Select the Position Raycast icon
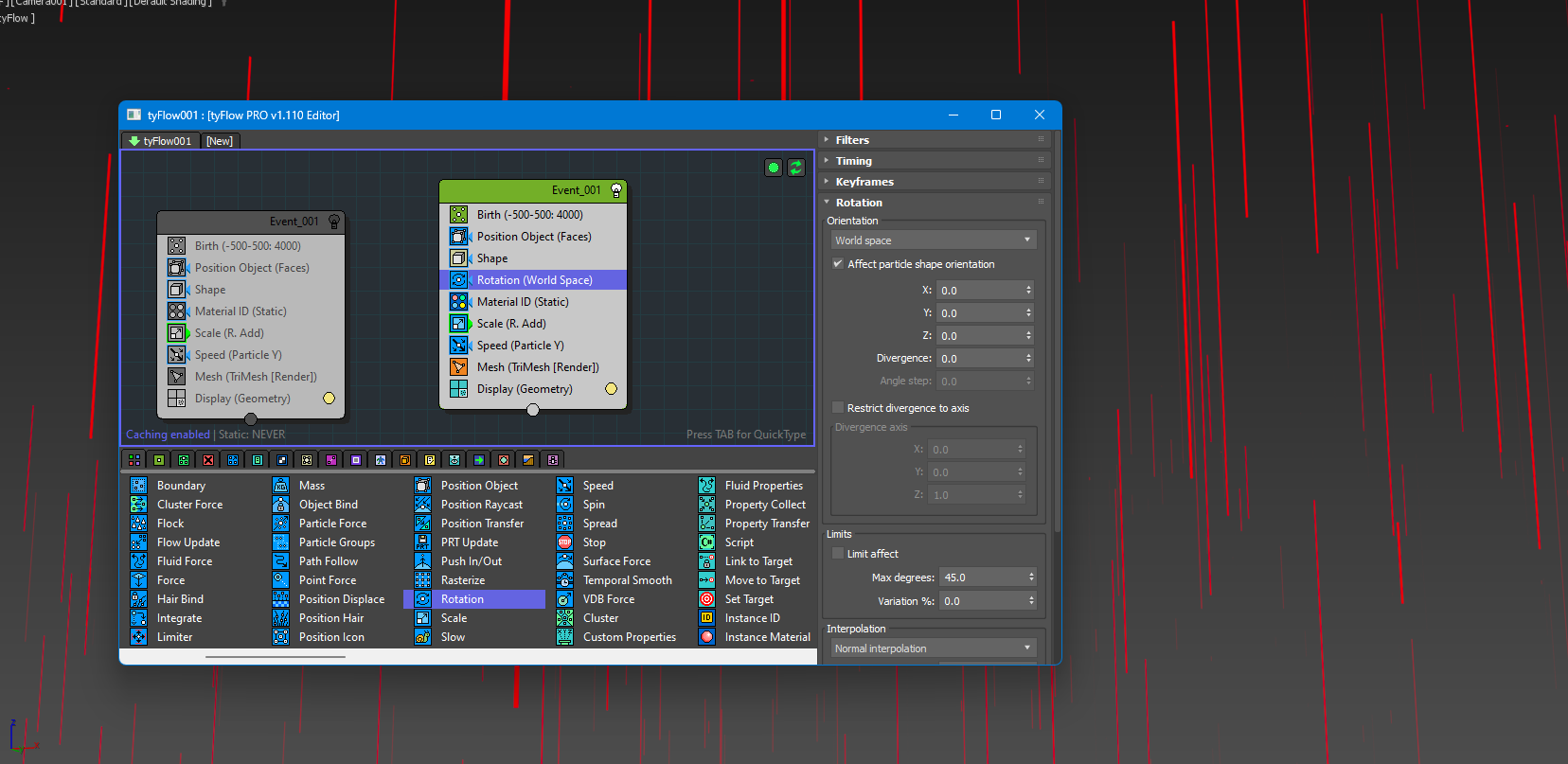 tap(423, 505)
